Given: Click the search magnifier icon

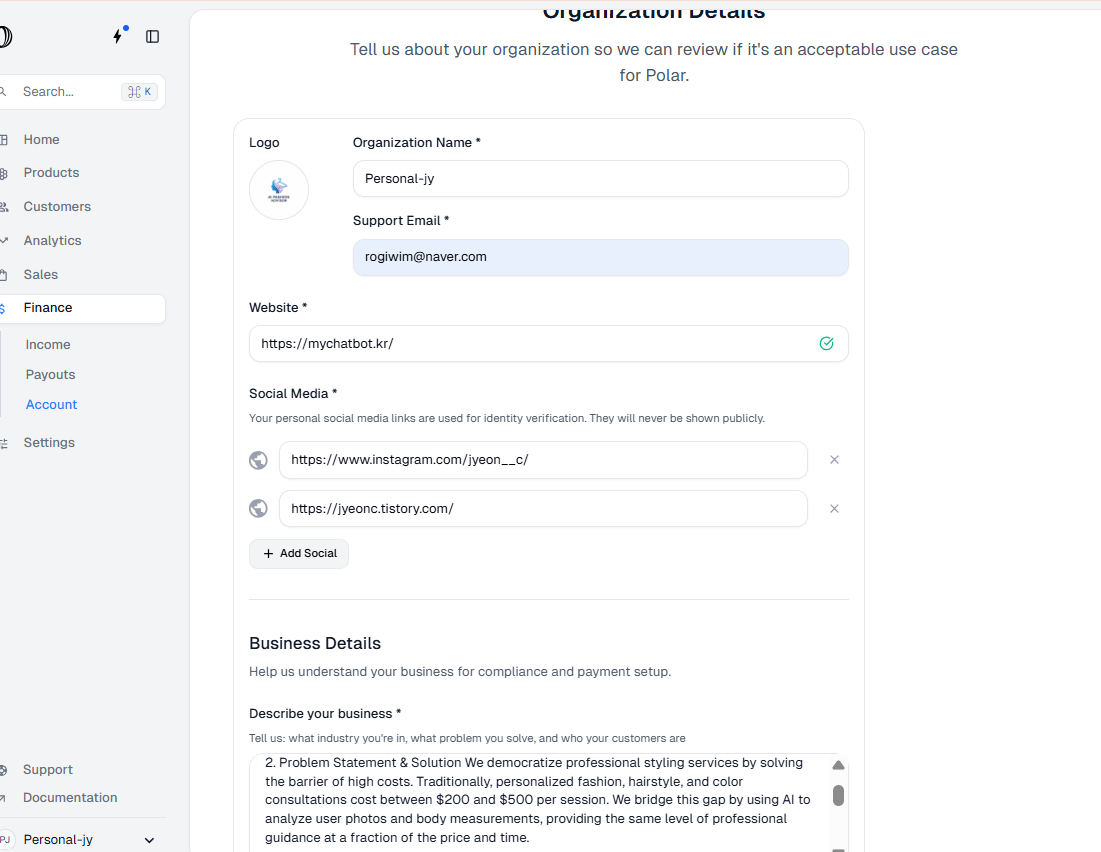Looking at the screenshot, I should pyautogui.click(x=4, y=91).
